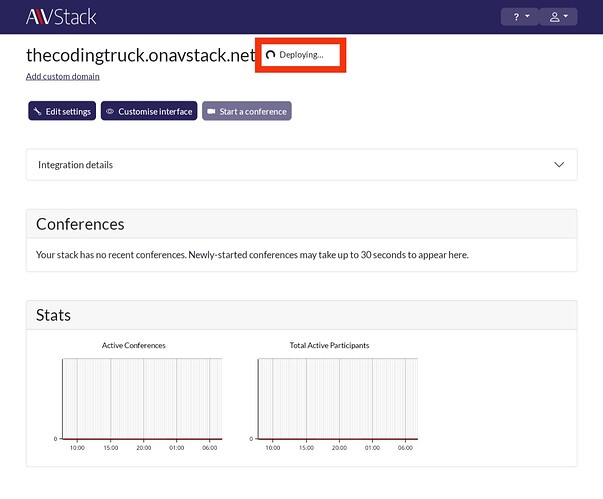Click the AVStack logo in header
The height and width of the screenshot is (499, 603).
[62, 17]
